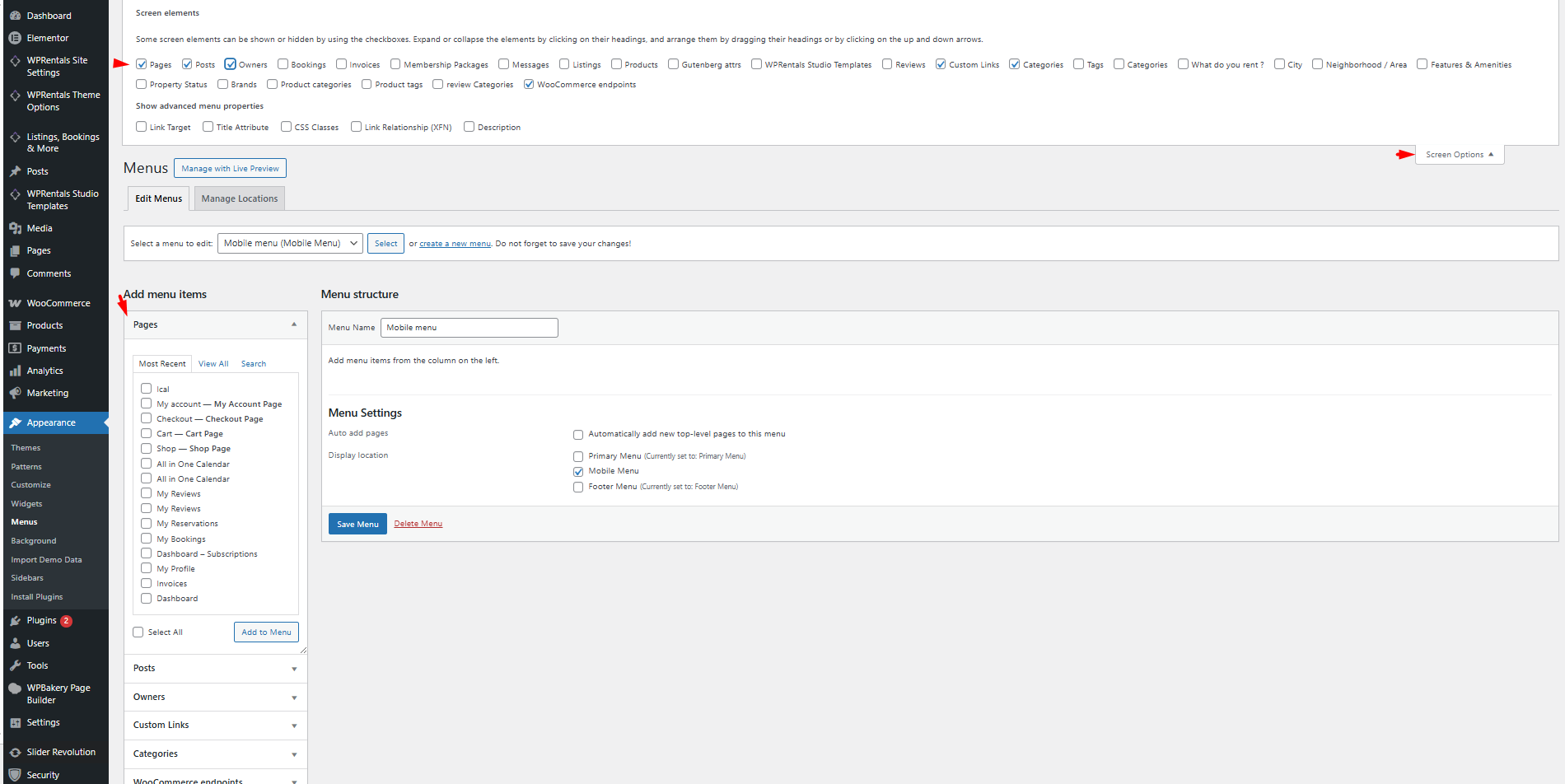Open Slider Revolution icon in sidebar
The image size is (1565, 784).
click(x=15, y=752)
